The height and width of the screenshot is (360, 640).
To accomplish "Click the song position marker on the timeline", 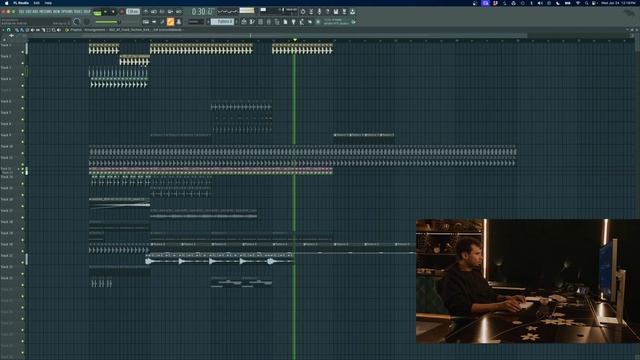I will coord(295,40).
